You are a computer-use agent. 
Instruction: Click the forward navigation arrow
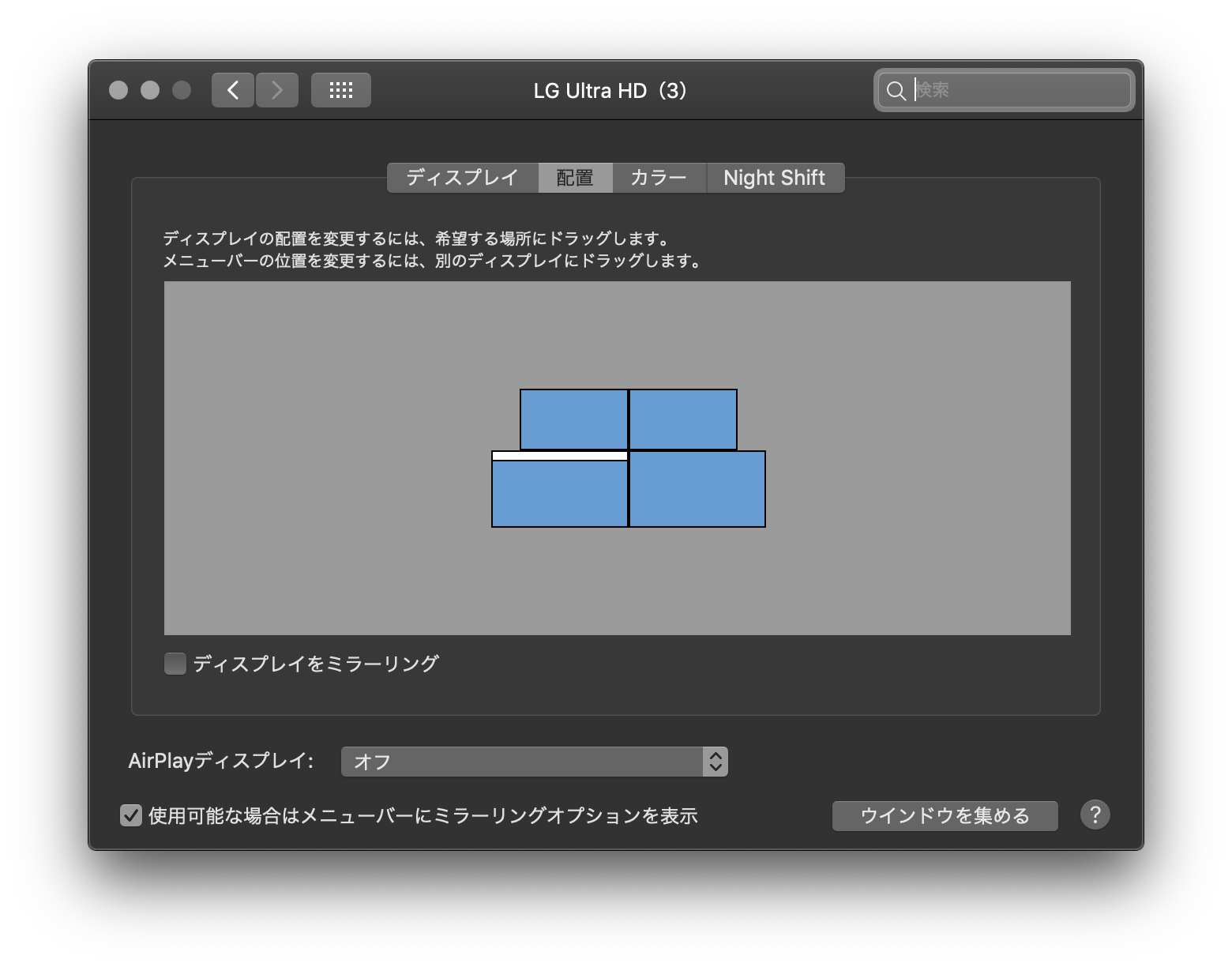tap(277, 89)
